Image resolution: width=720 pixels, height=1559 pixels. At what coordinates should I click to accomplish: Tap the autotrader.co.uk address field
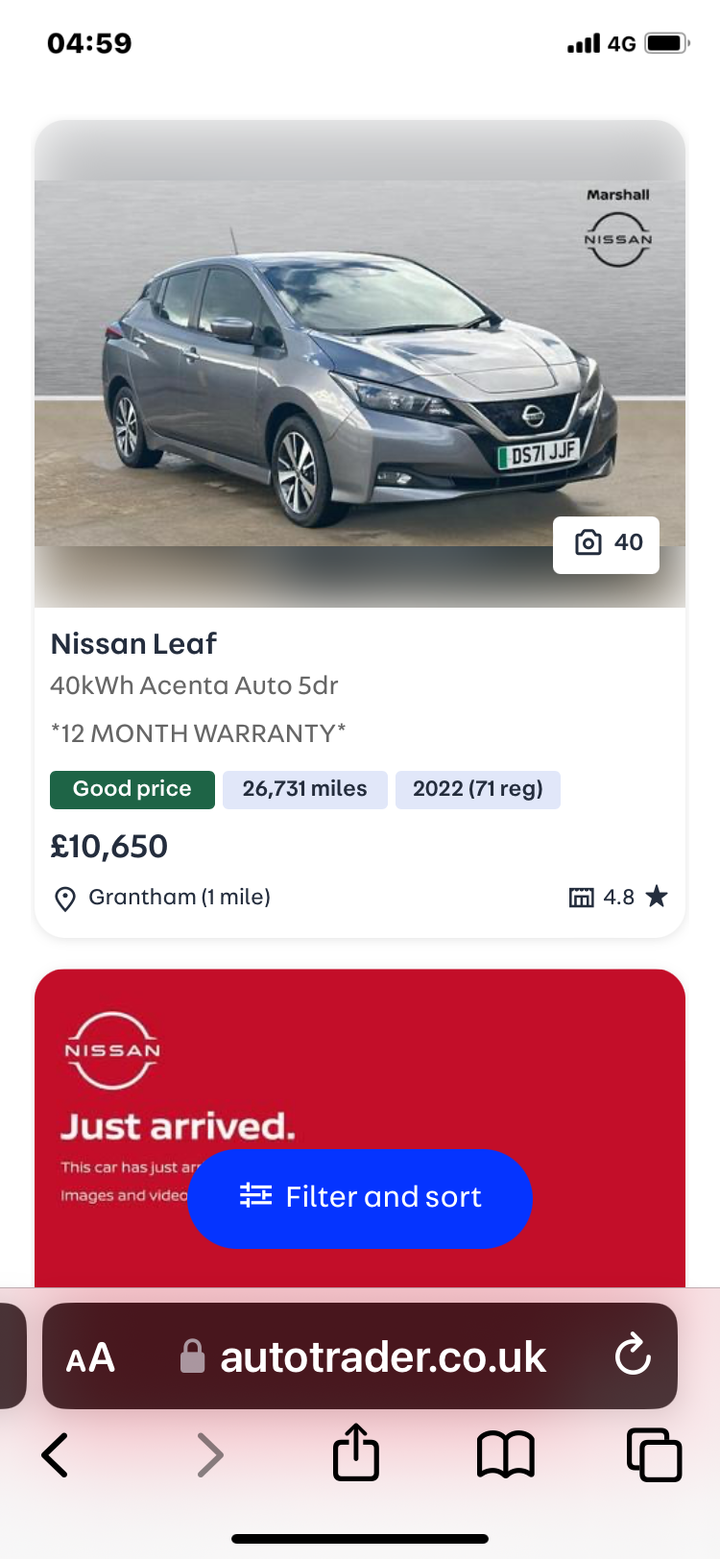pos(382,1357)
